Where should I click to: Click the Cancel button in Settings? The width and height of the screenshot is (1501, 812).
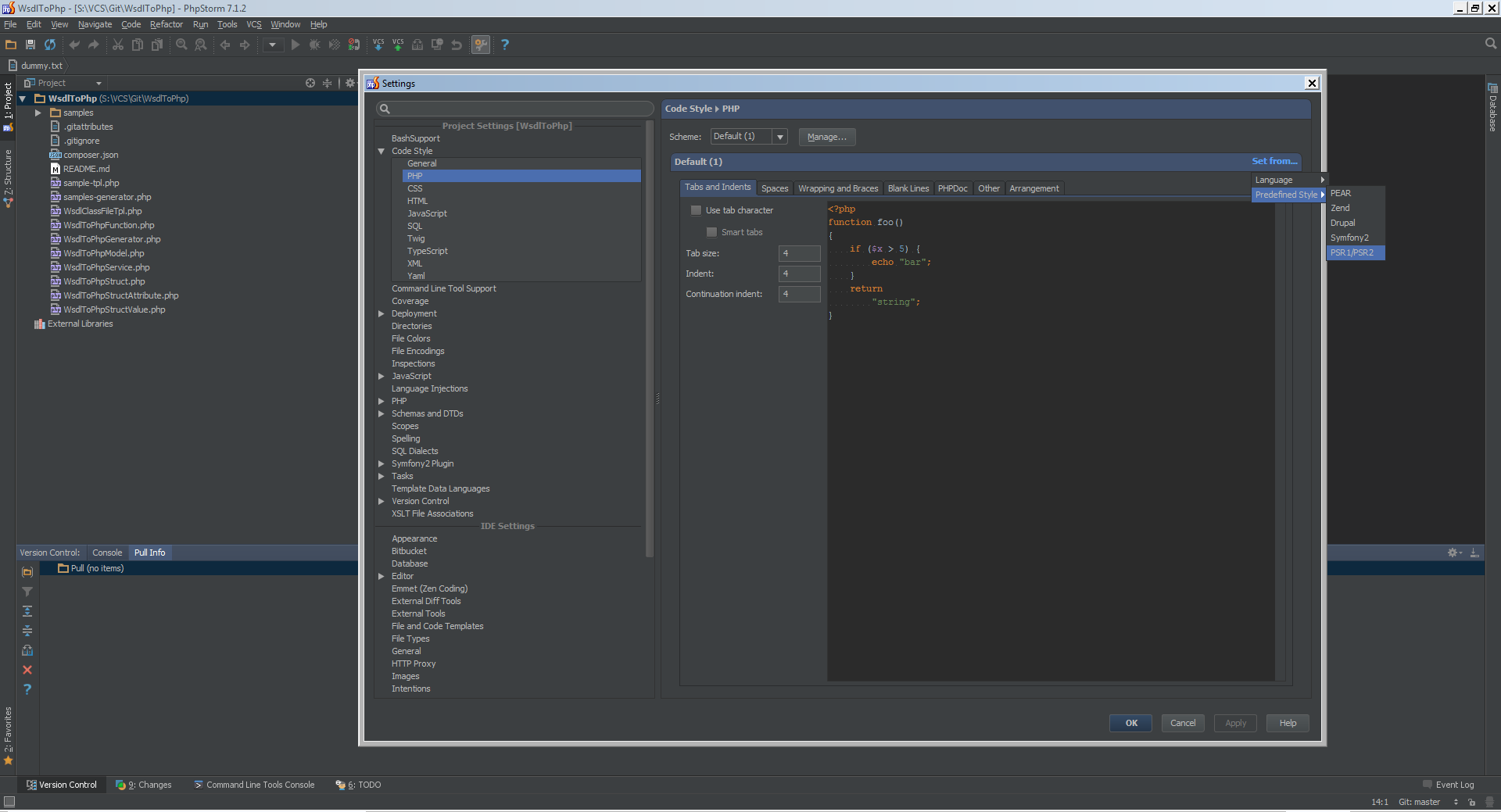point(1183,723)
